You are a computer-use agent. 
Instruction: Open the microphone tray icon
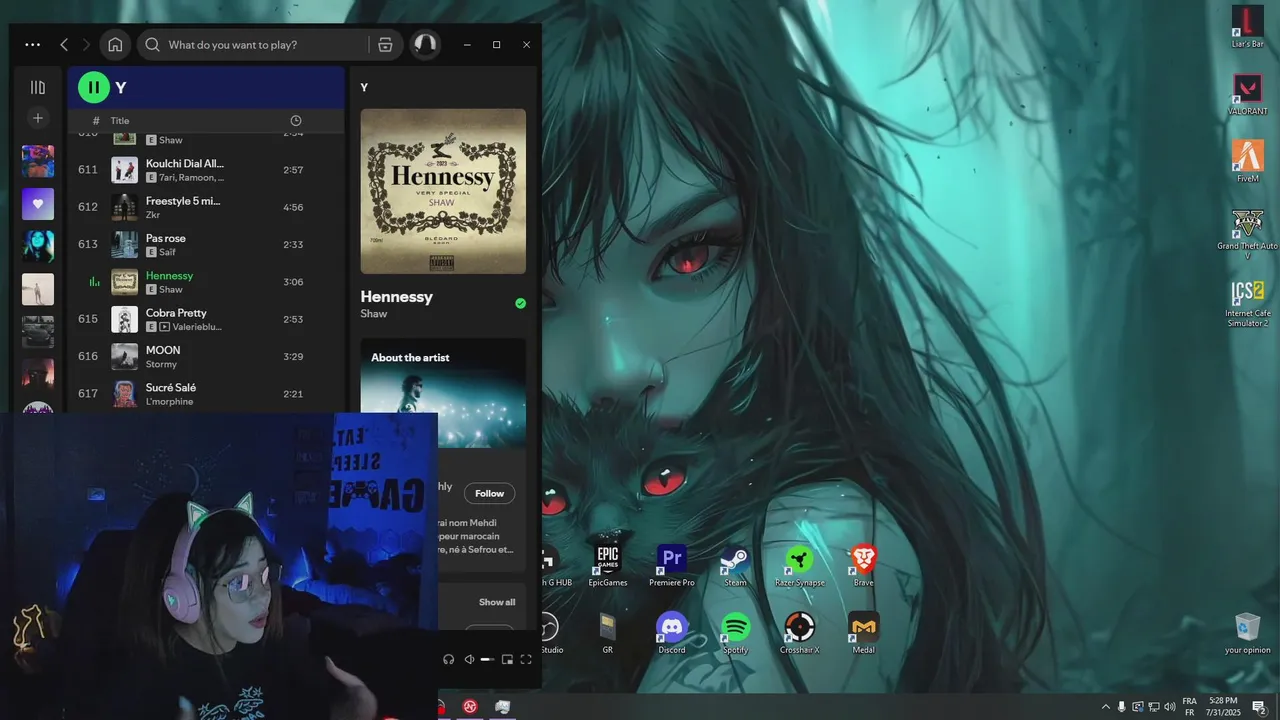tap(1121, 707)
